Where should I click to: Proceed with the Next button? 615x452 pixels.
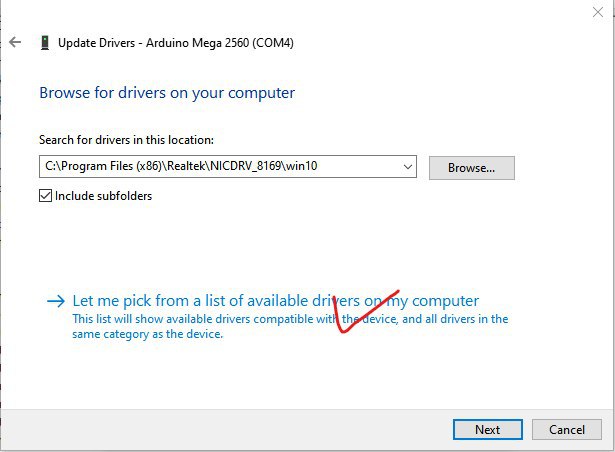488,430
